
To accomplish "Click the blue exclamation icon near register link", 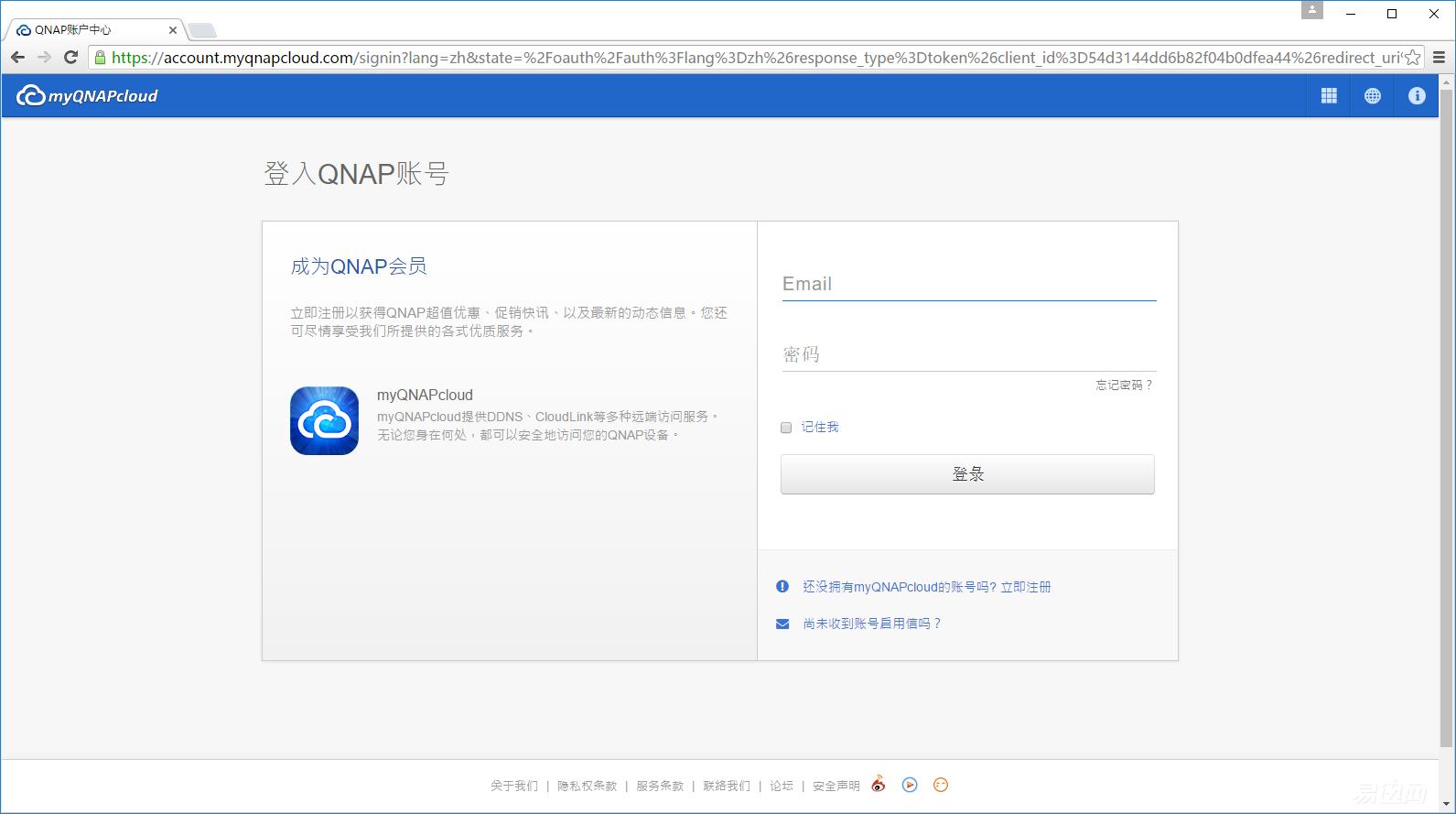I will pyautogui.click(x=782, y=587).
